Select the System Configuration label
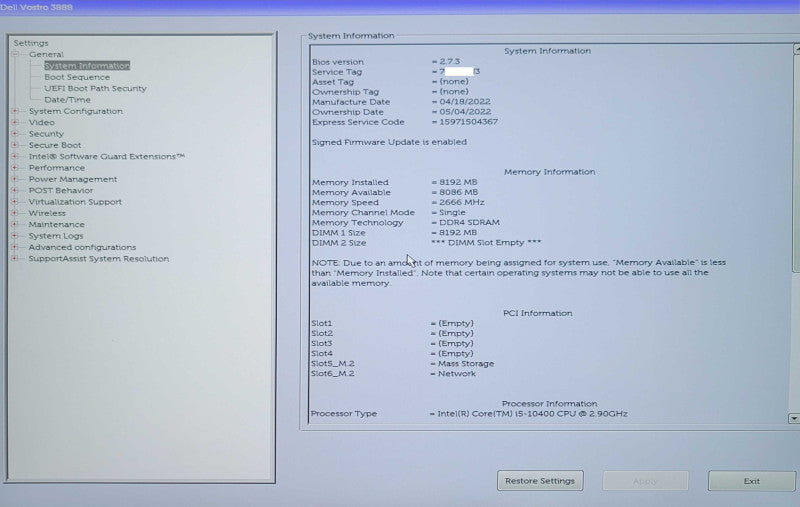 coord(76,111)
